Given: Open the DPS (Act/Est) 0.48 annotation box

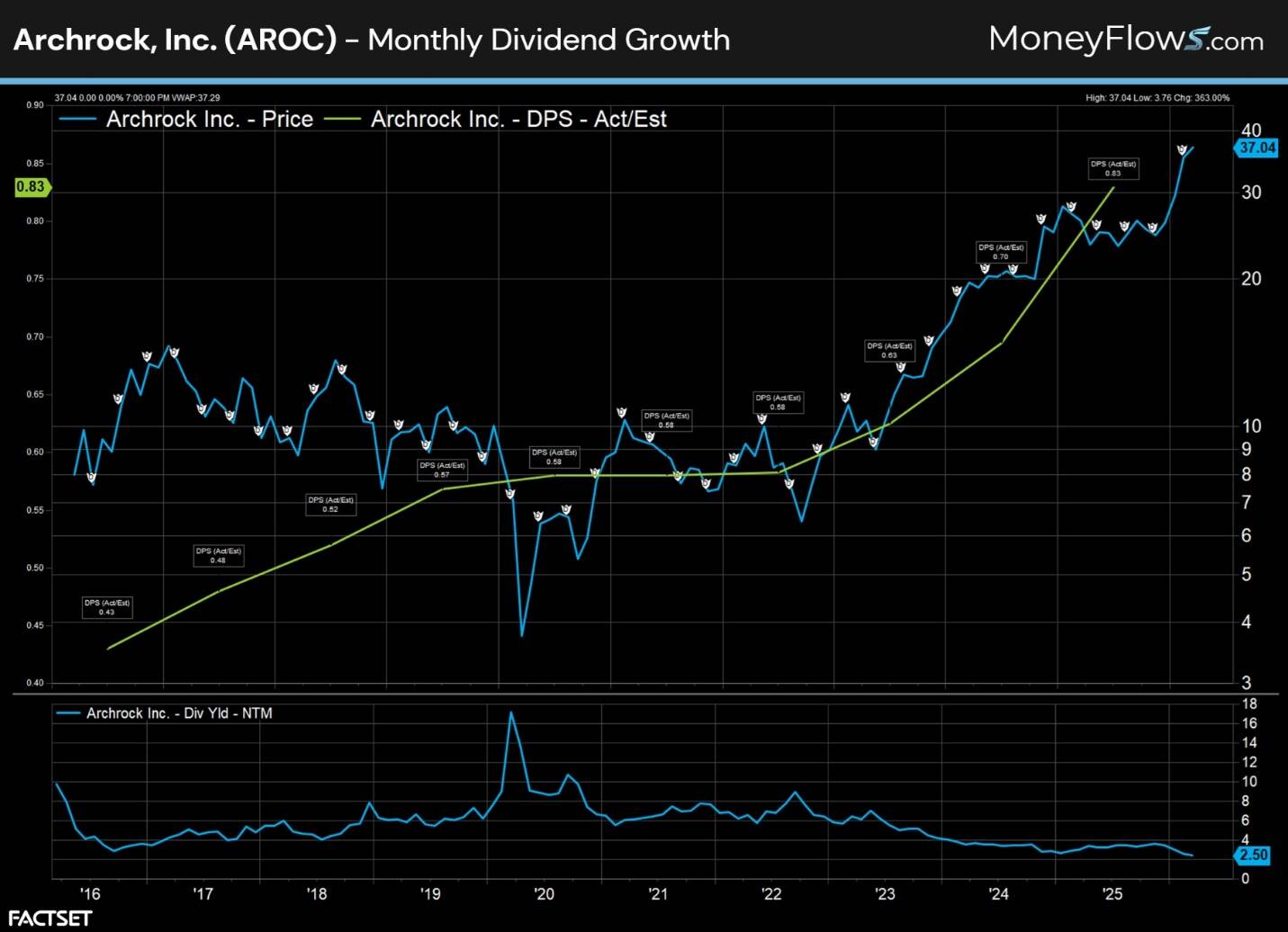Looking at the screenshot, I should pyautogui.click(x=218, y=556).
